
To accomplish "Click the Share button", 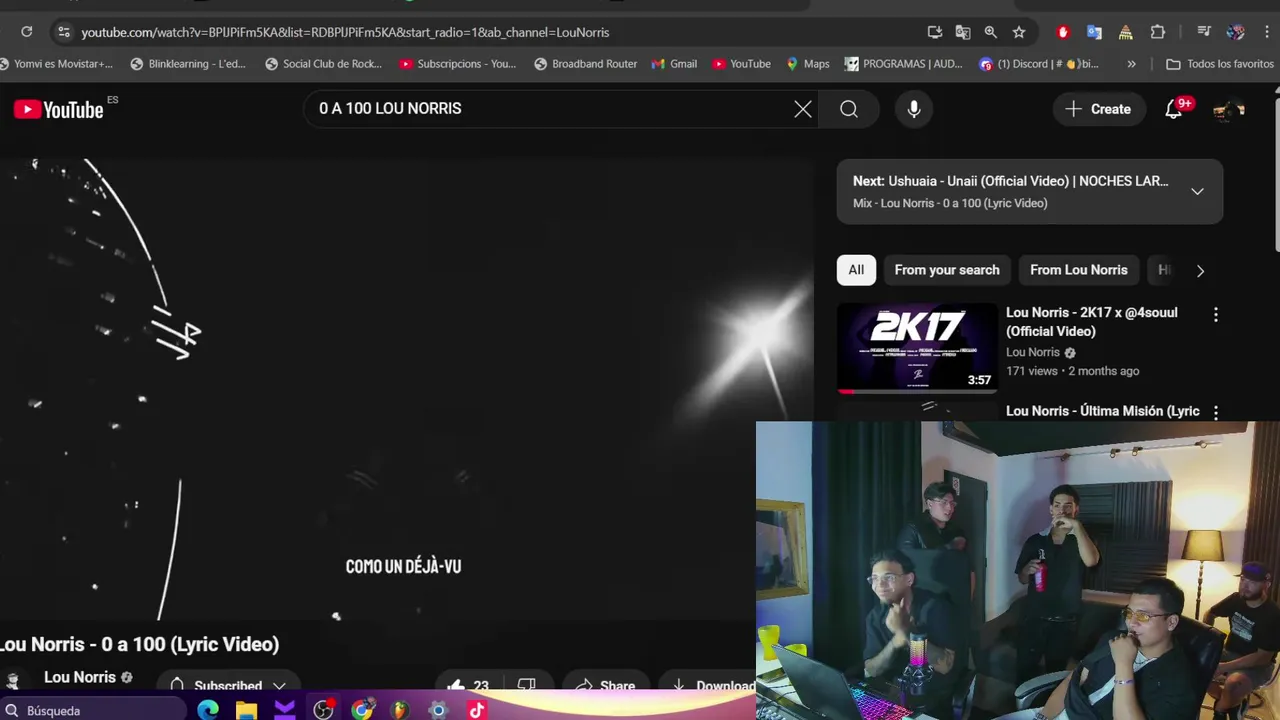I will click(604, 685).
